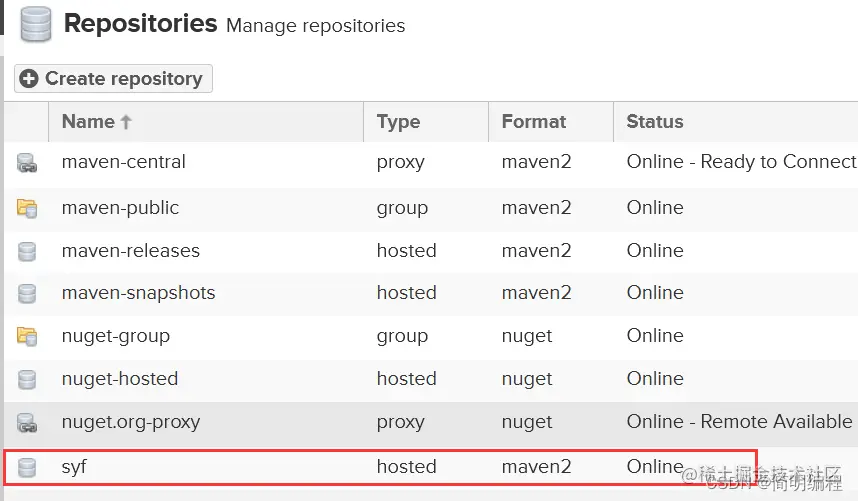The image size is (858, 501).
Task: Click hosted type in maven-snapshots row
Action: click(407, 293)
